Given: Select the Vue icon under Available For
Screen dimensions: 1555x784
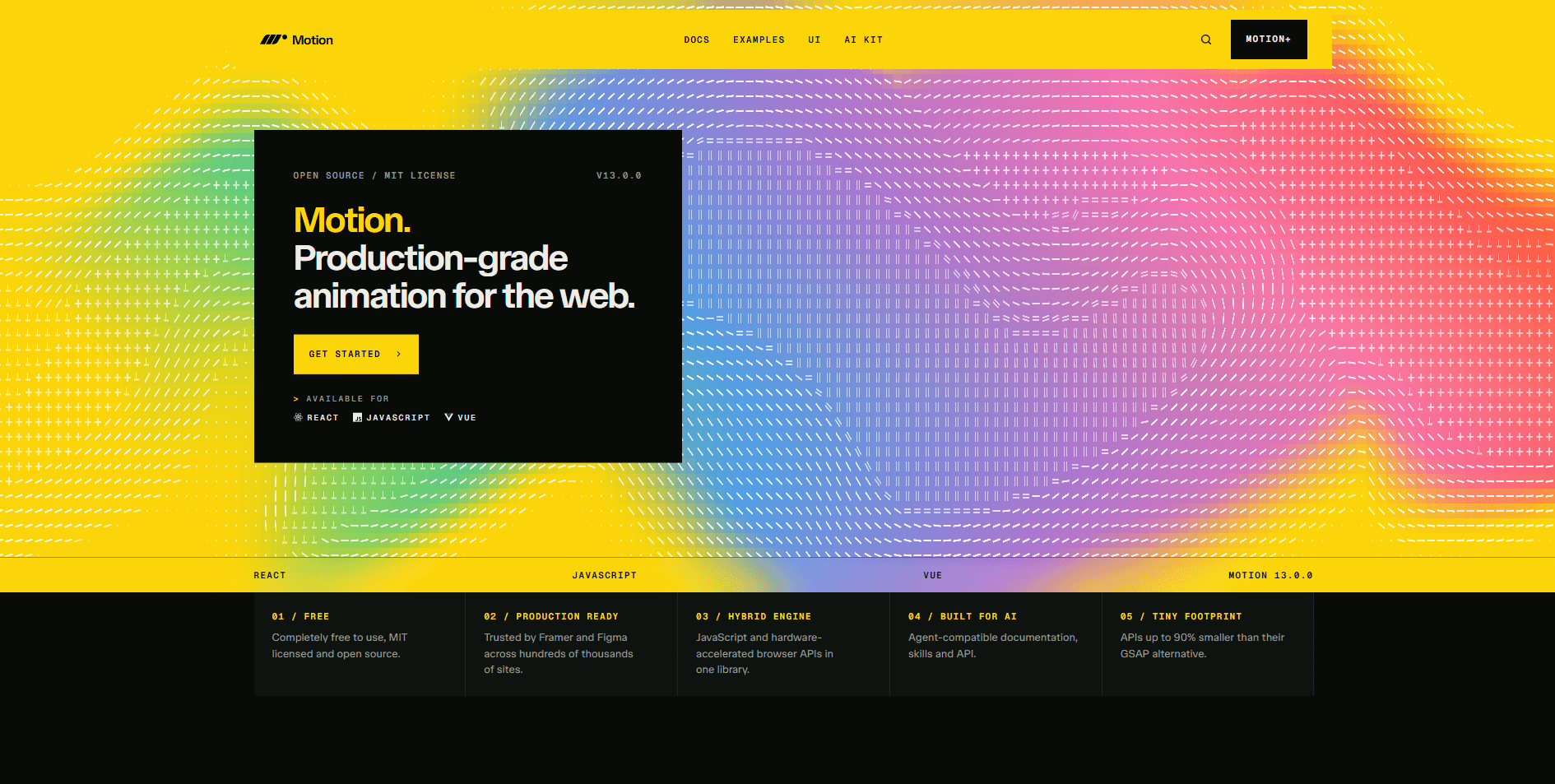Looking at the screenshot, I should (x=449, y=418).
